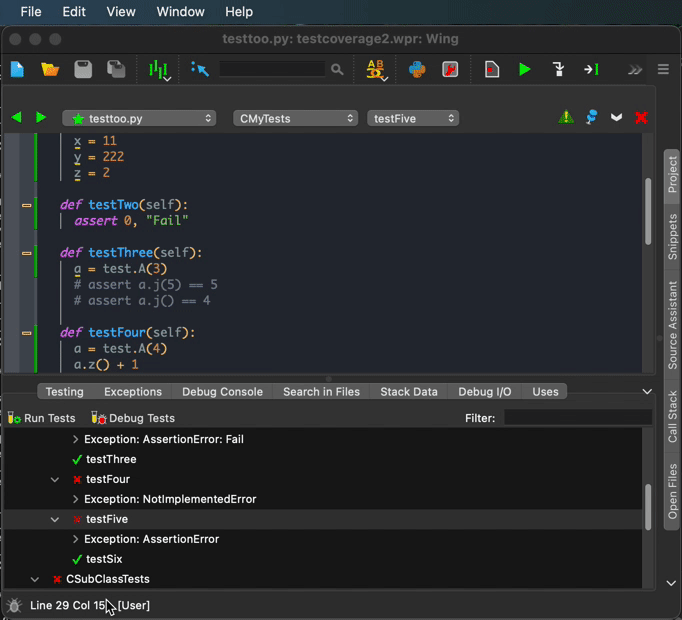Viewport: 682px width, 620px height.
Task: Click the Line 29 Col 15 status text
Action: [67, 605]
